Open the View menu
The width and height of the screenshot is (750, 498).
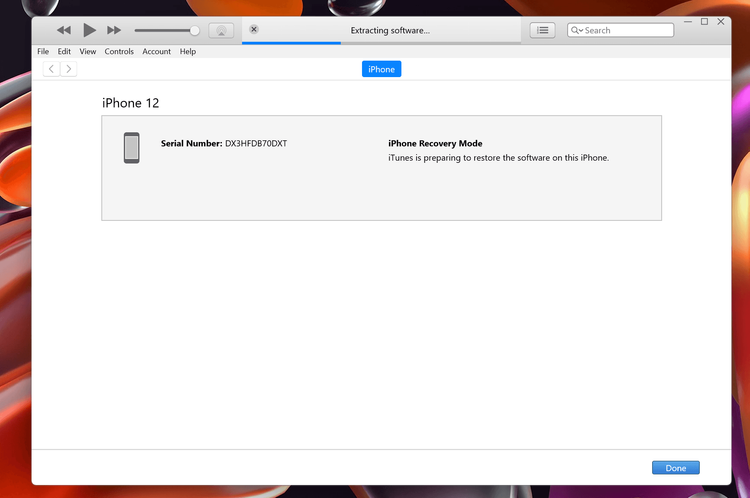88,51
